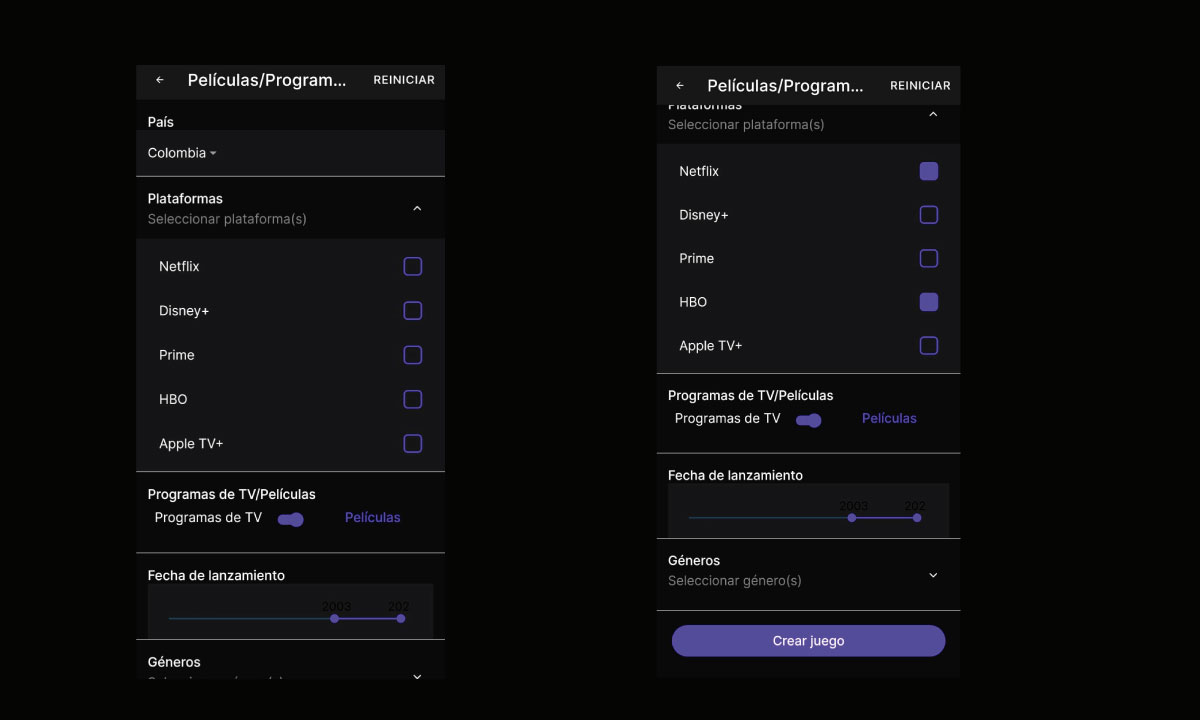
Task: Tap purple Películas label on right screen
Action: [x=889, y=419]
